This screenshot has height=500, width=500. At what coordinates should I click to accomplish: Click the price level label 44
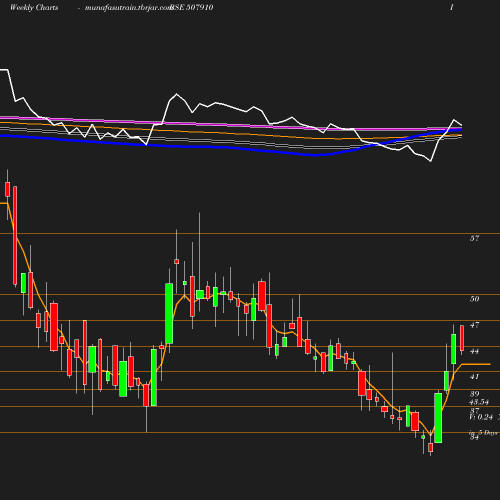coord(474,351)
